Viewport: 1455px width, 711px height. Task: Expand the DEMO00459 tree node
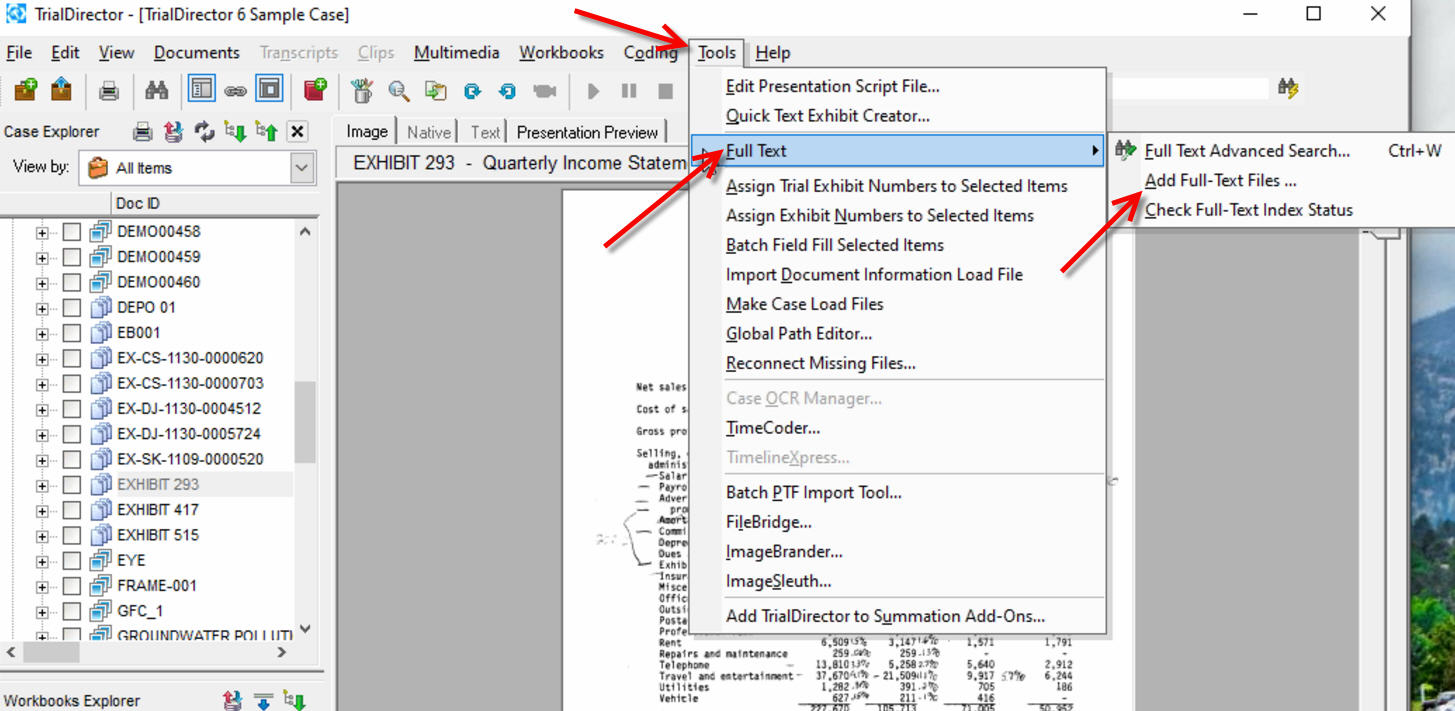(x=42, y=257)
